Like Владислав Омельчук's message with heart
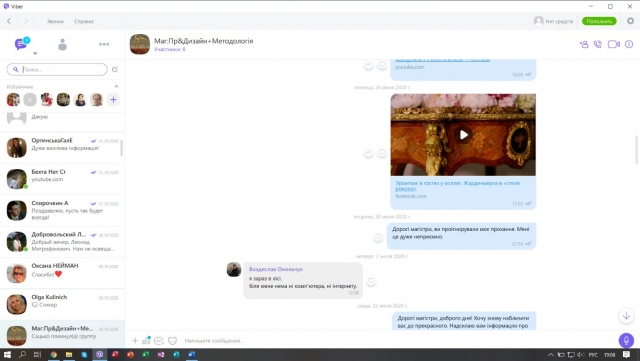The image size is (640, 361). pos(371,281)
